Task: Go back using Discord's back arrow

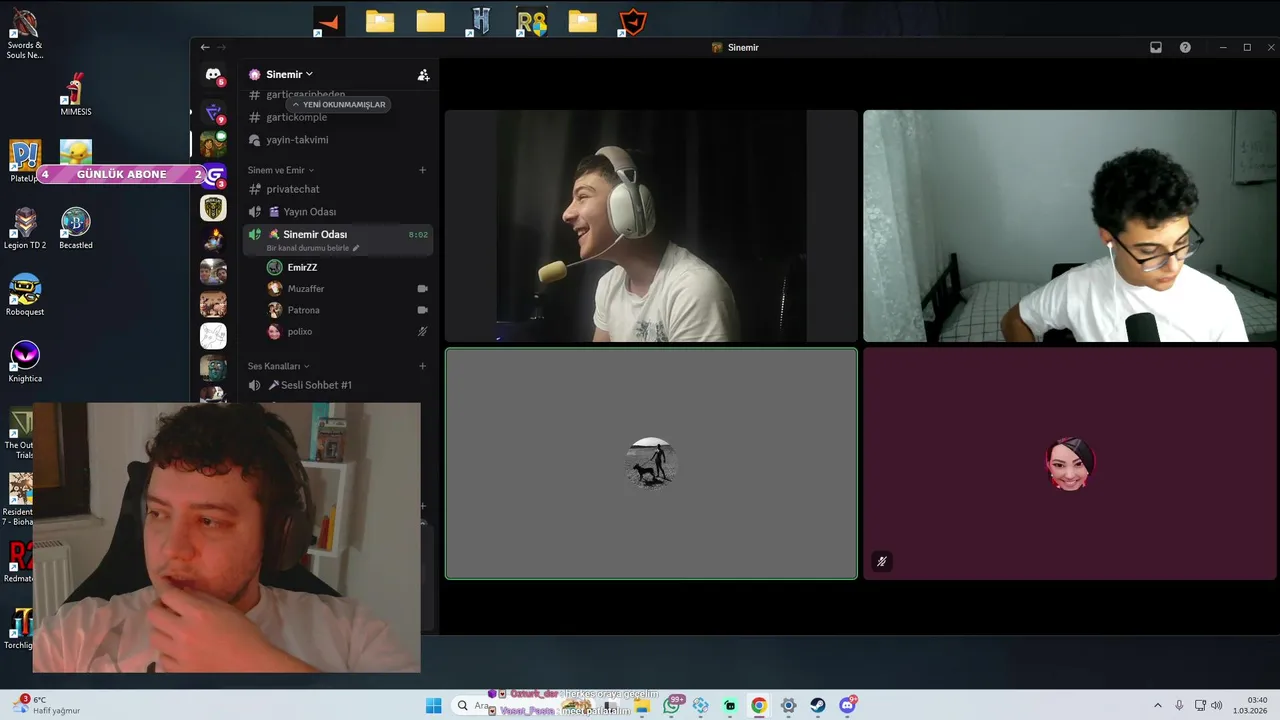Action: click(x=205, y=47)
